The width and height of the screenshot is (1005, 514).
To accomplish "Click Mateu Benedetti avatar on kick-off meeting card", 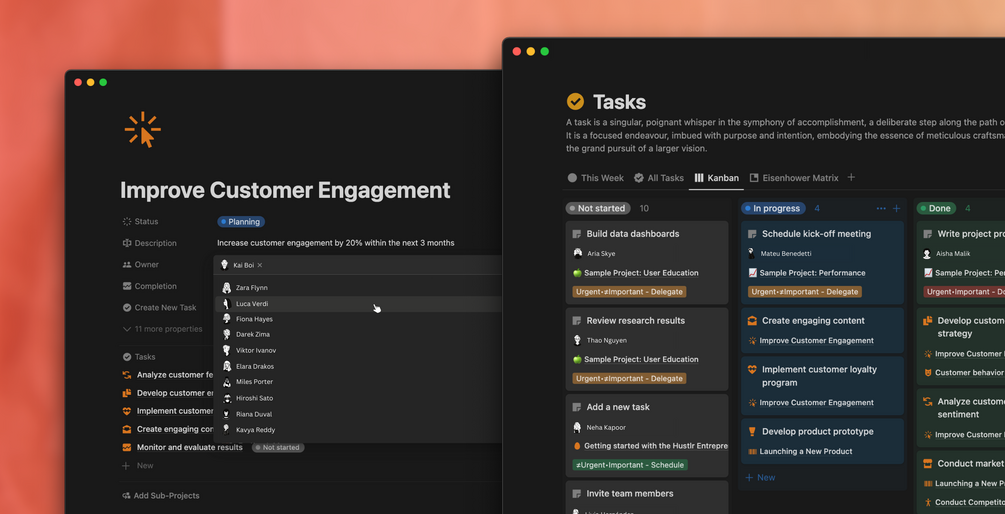I will 752,253.
